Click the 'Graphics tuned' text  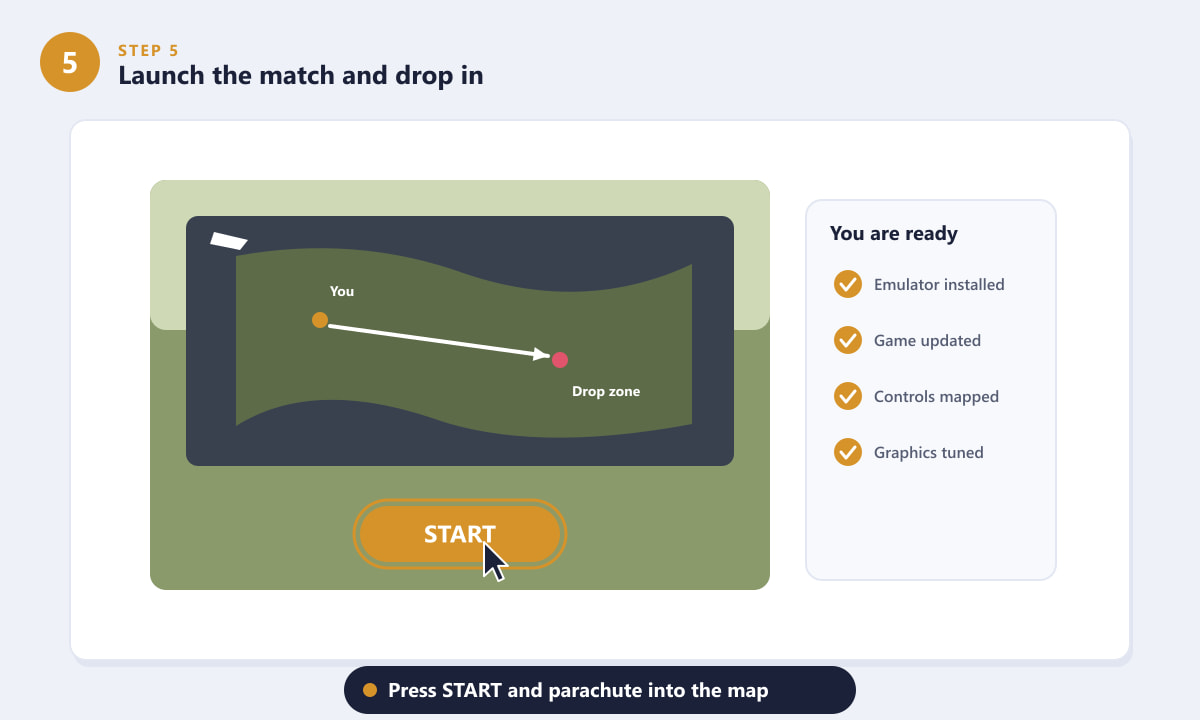pos(929,452)
